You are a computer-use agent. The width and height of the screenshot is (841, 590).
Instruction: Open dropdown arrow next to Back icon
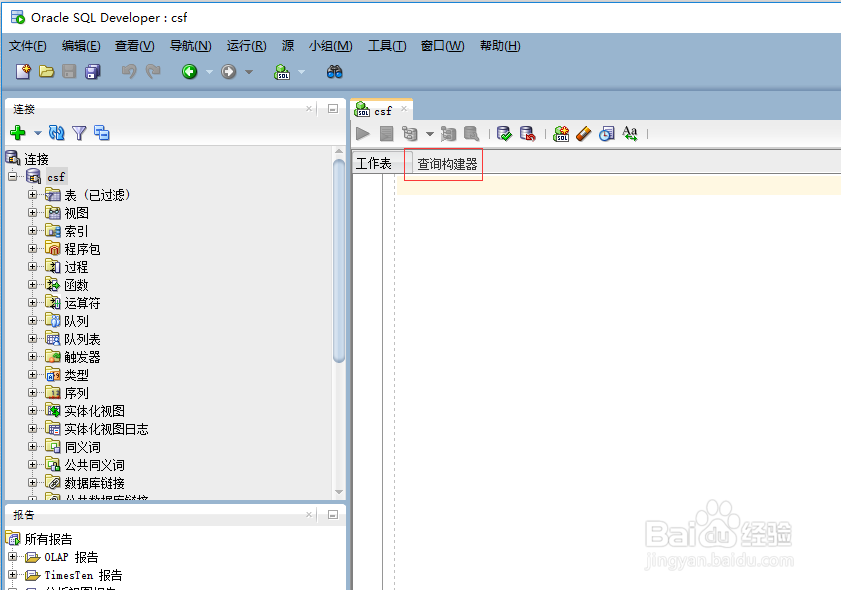pyautogui.click(x=209, y=72)
